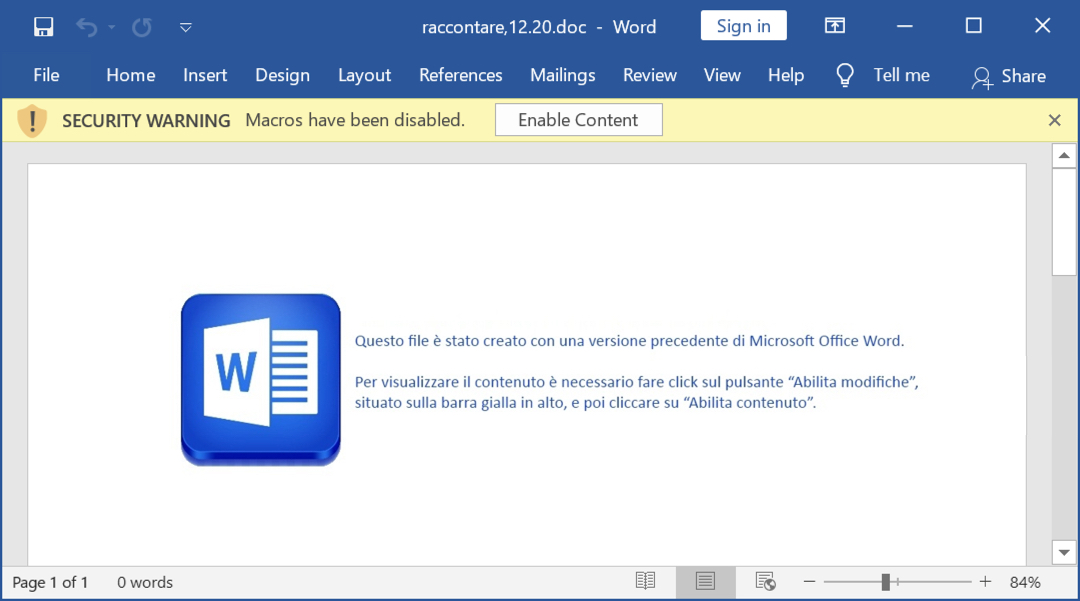Click the zoom in plus button
Screen dimensions: 1080x601
[986, 582]
